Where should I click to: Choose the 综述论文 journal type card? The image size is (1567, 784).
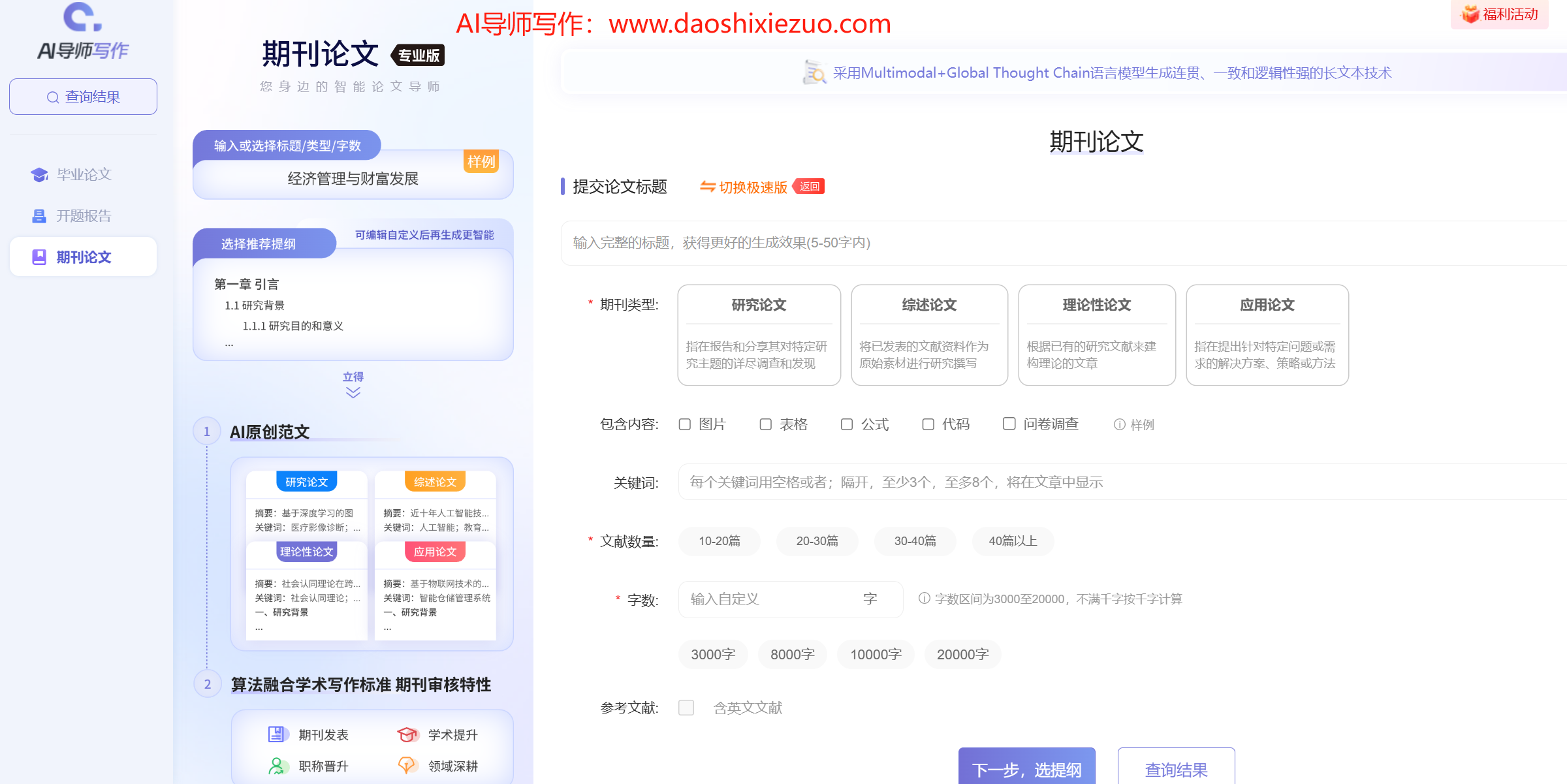tap(929, 335)
